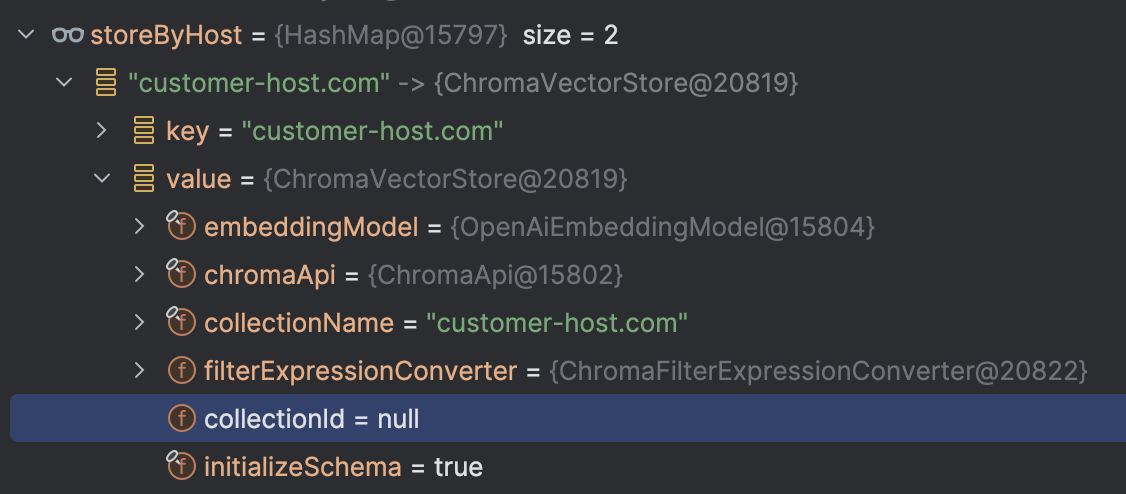Click the stacked icon next to value
Viewport: 1126px width, 494px height.
point(144,179)
